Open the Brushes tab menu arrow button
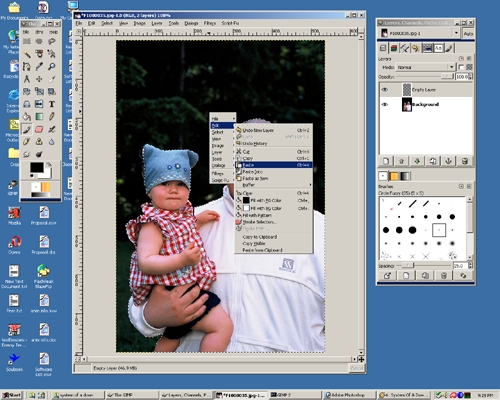This screenshot has width=500, height=400. point(462,186)
